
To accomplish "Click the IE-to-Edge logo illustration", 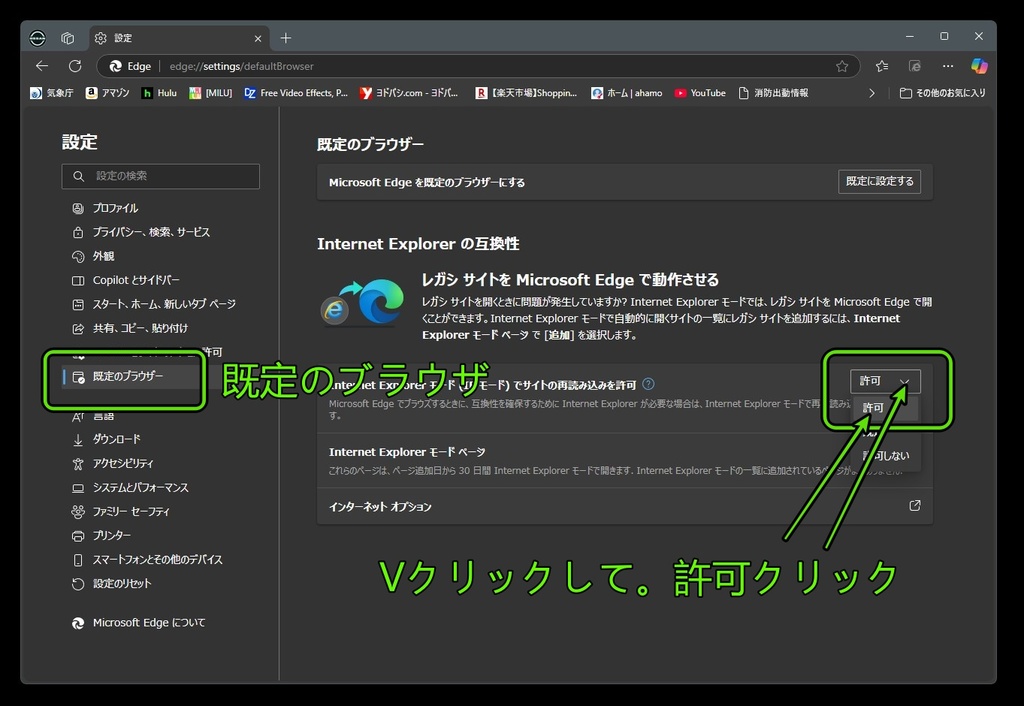I will click(362, 301).
